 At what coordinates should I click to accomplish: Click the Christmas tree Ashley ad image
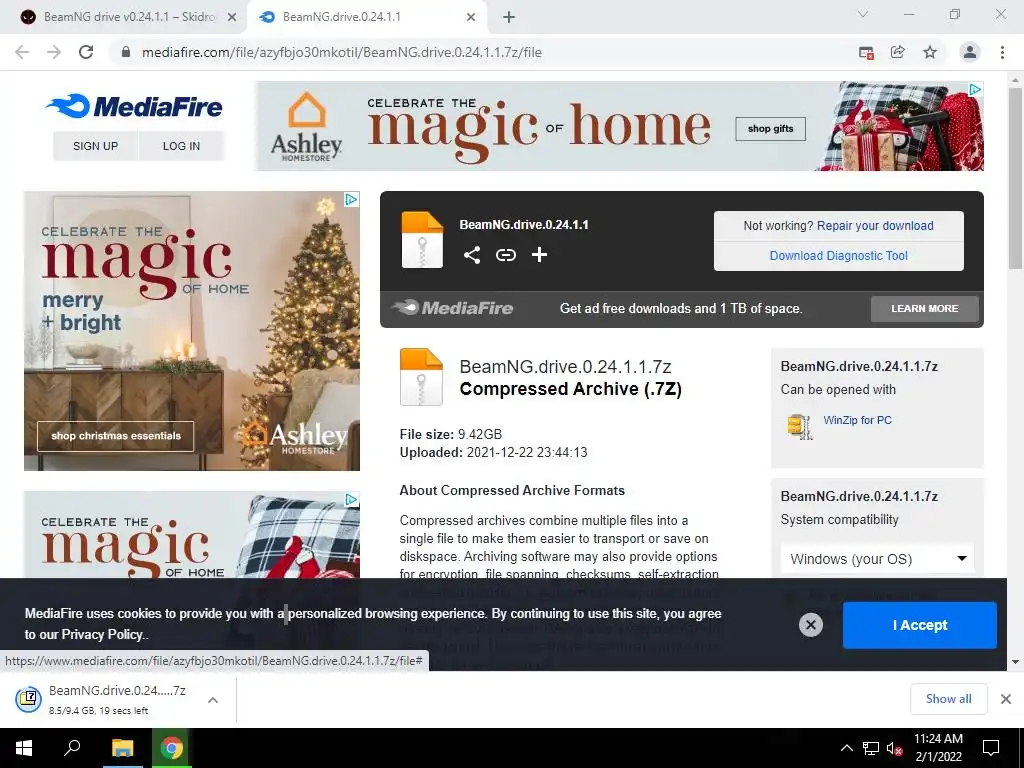191,330
